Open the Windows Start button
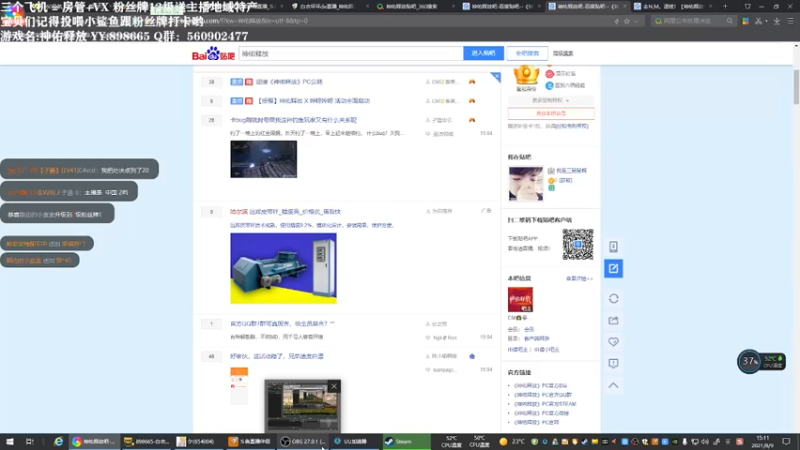Viewport: 800px width, 450px height. click(10, 441)
